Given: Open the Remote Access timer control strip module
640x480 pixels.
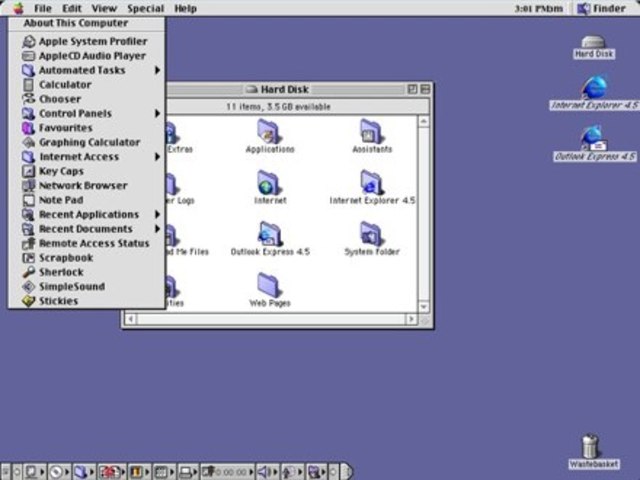Looking at the screenshot, I should (x=227, y=472).
